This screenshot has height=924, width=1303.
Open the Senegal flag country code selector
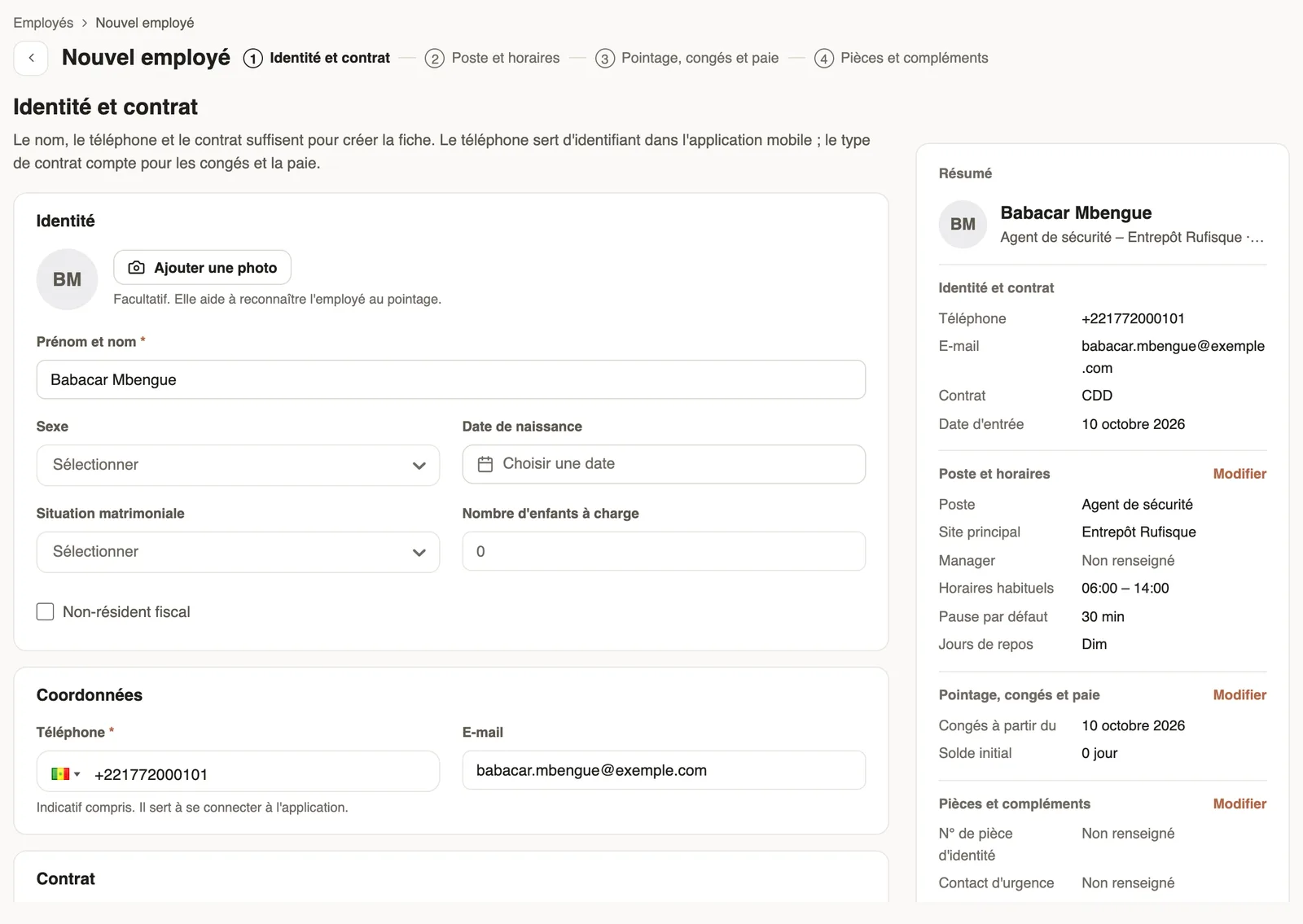click(65, 774)
